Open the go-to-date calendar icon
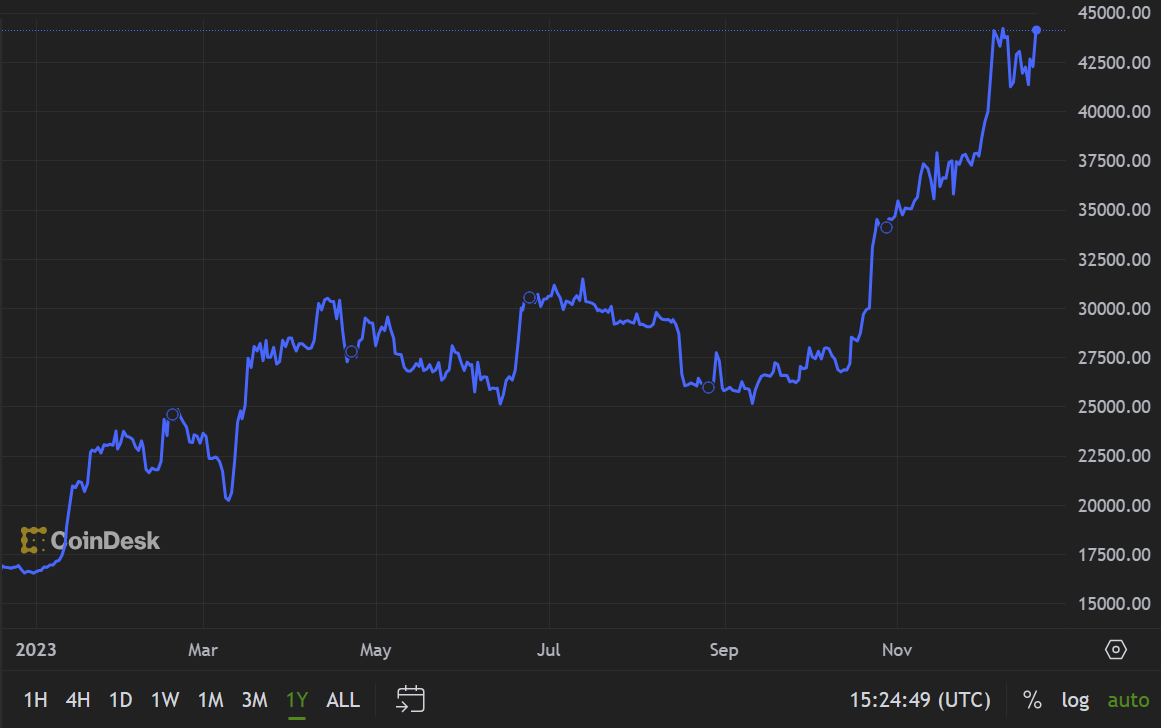 tap(410, 699)
